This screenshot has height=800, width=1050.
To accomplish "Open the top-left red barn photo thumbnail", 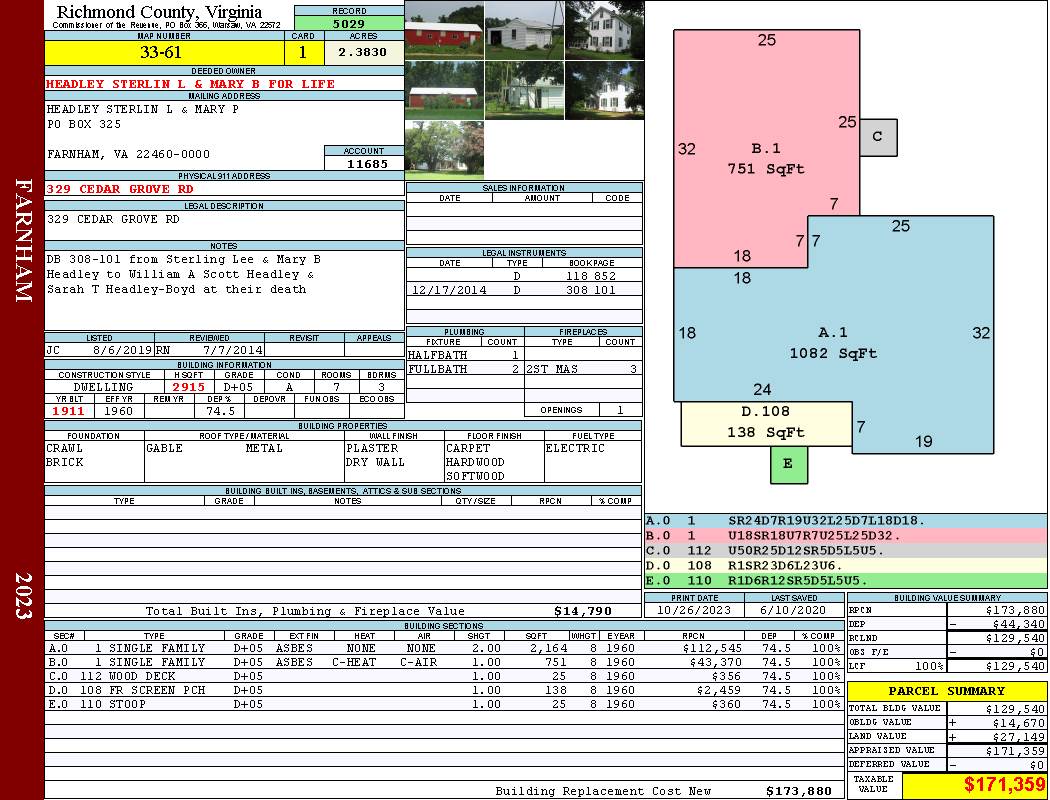I will coord(444,30).
